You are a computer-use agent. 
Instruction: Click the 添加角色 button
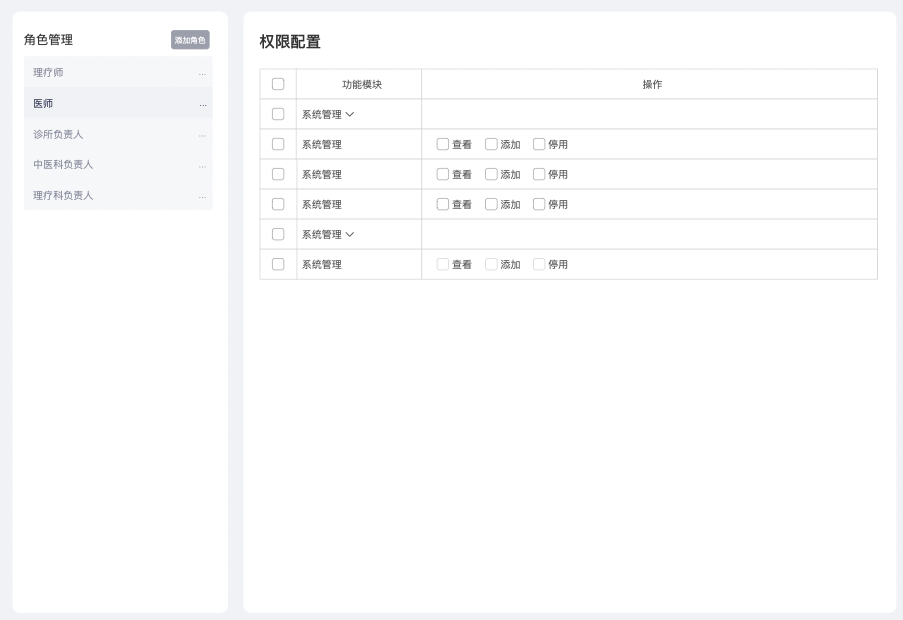(190, 41)
